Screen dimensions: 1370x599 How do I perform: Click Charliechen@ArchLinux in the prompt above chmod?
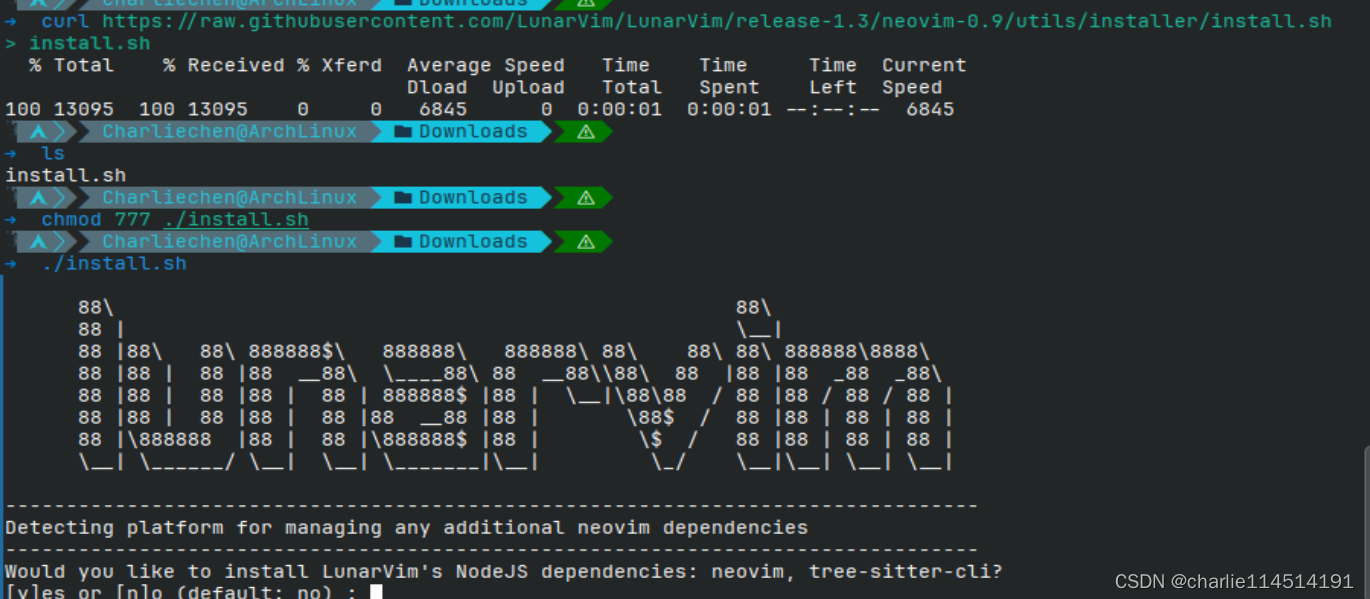point(229,198)
